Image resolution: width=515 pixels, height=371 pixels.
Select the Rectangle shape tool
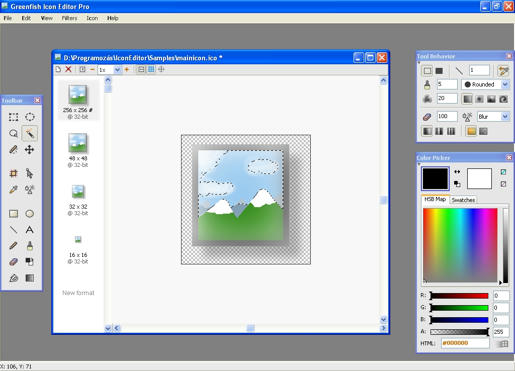tap(13, 214)
